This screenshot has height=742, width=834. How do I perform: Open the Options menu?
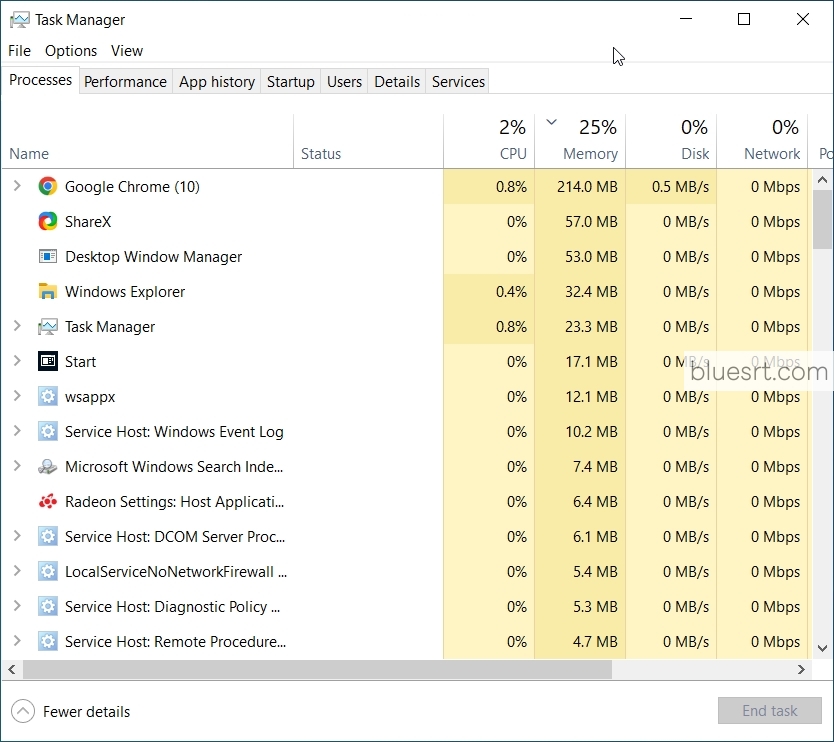coord(70,50)
